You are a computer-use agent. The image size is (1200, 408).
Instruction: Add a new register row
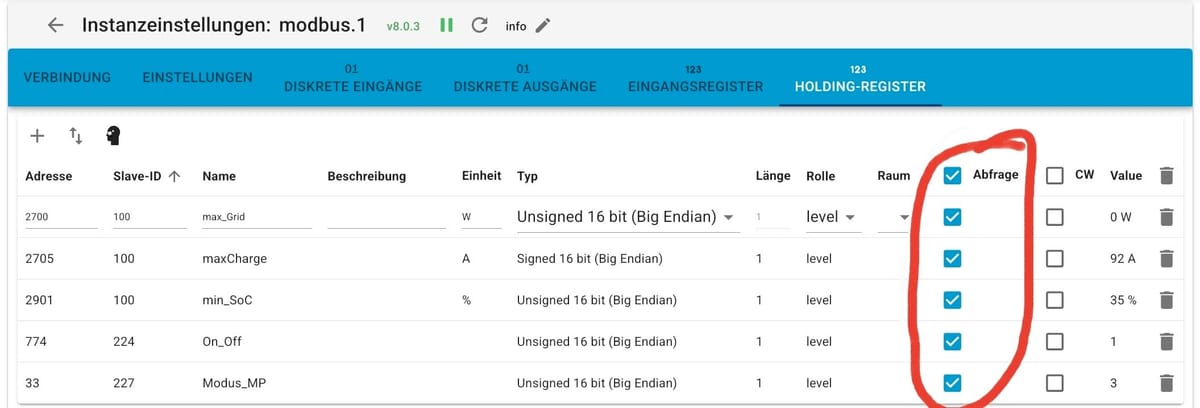tap(38, 135)
